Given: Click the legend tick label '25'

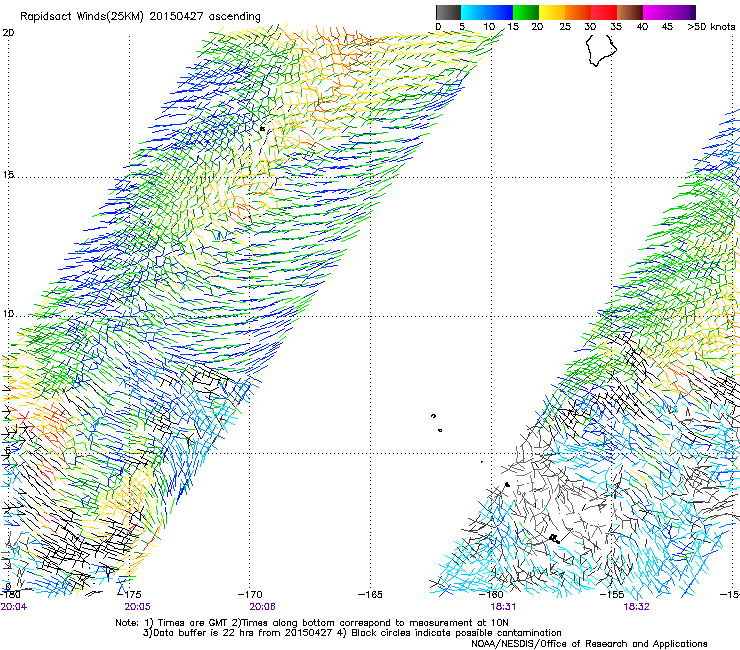Looking at the screenshot, I should click(565, 27).
